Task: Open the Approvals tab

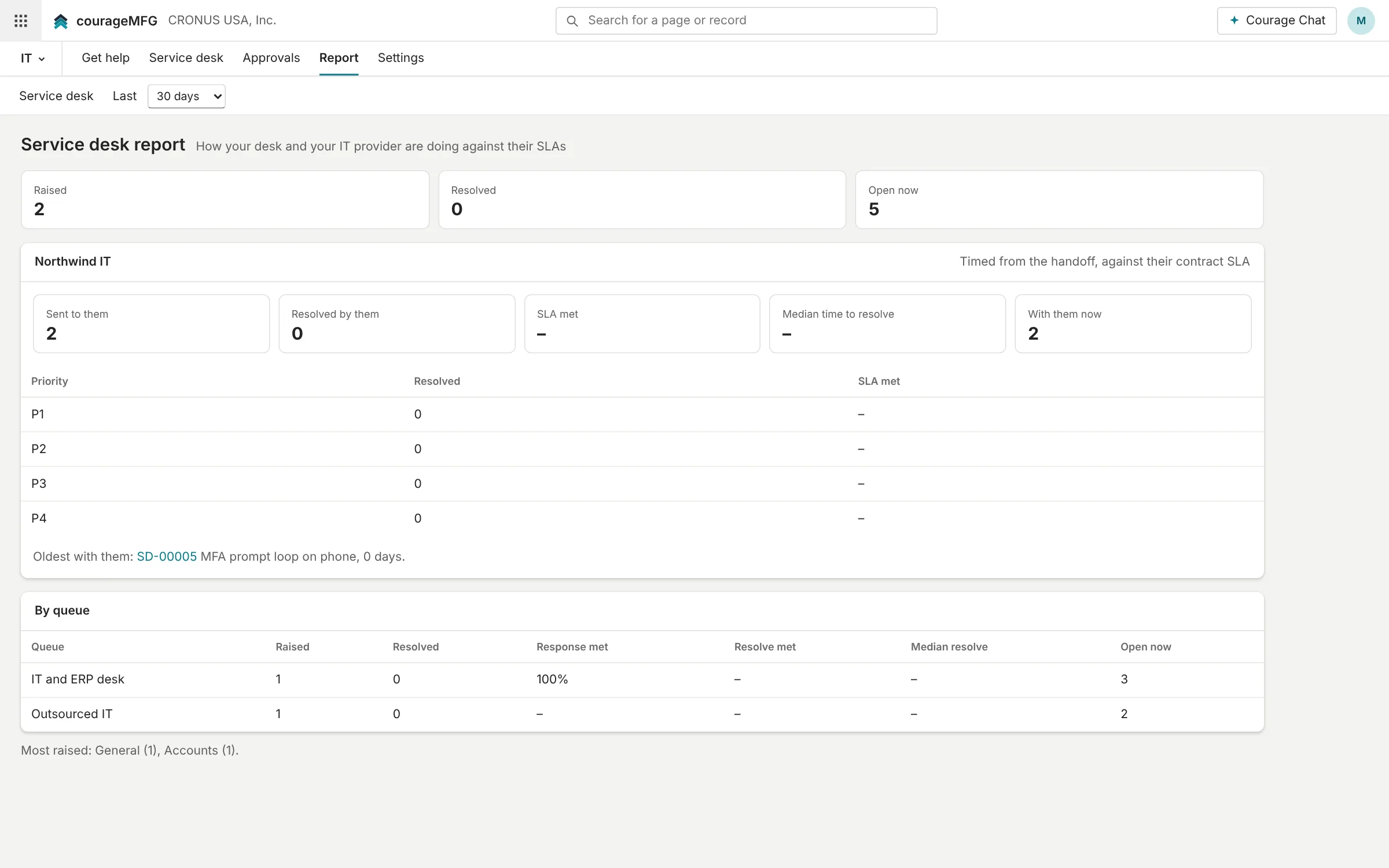Action: click(x=271, y=58)
